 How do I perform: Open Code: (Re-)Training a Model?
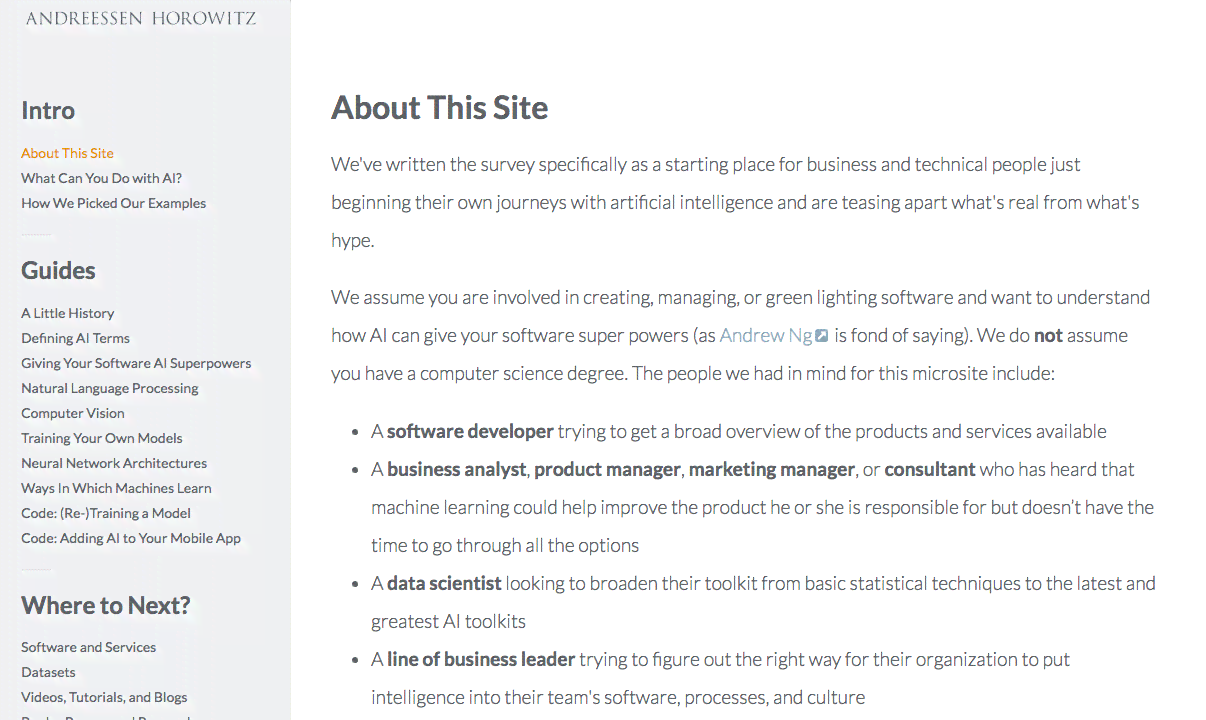(x=106, y=513)
